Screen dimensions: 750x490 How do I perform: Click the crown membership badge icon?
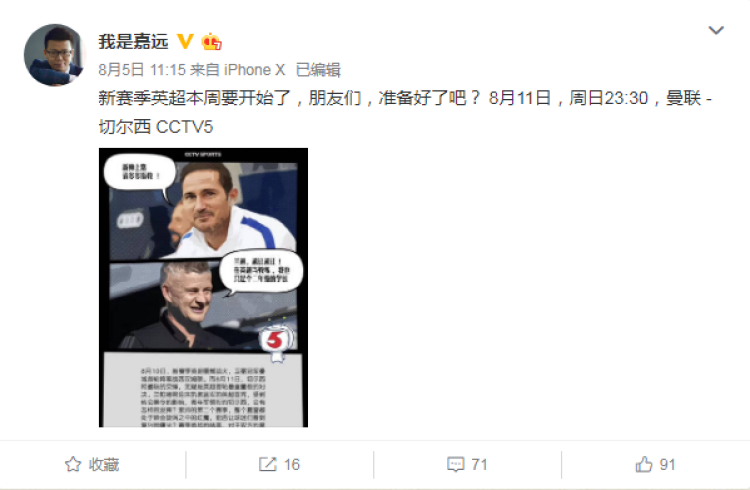(x=211, y=42)
